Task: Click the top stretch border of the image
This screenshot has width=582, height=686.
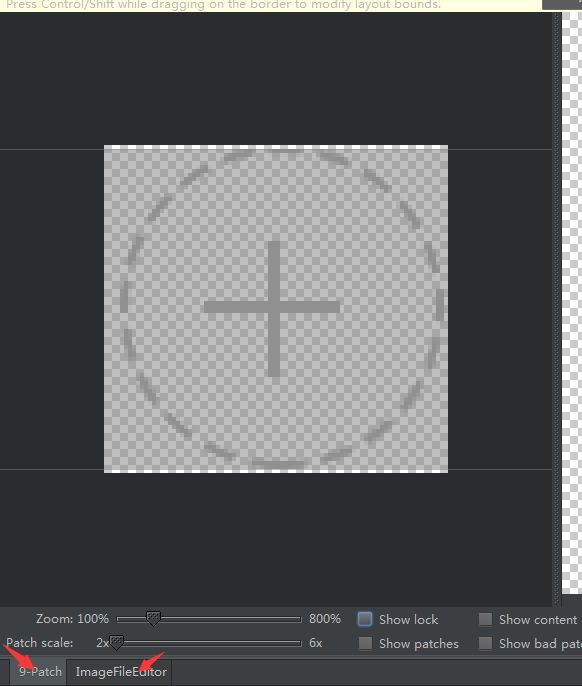Action: 276,147
